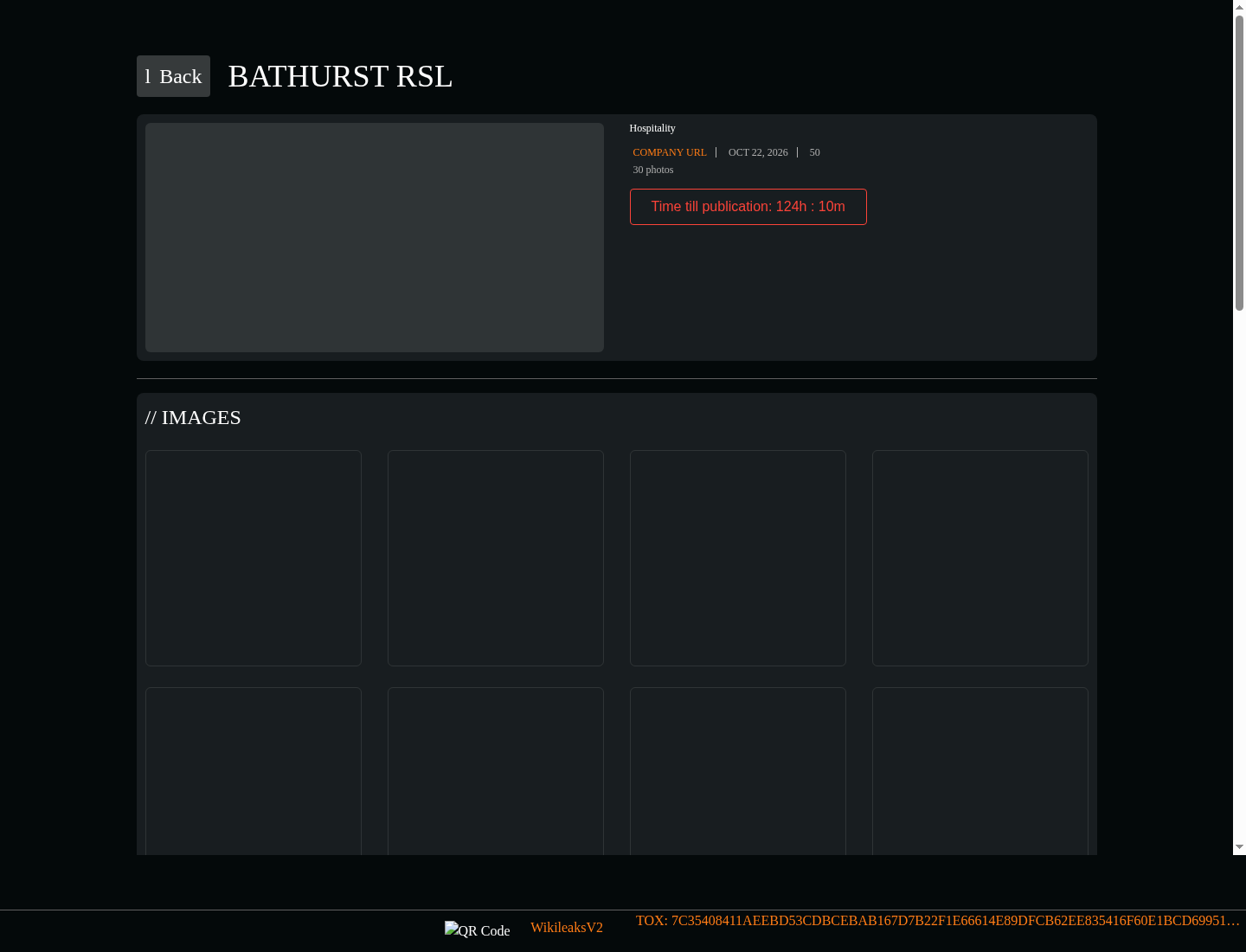Click the 30 photos count text
The image size is (1246, 952).
pyautogui.click(x=653, y=170)
